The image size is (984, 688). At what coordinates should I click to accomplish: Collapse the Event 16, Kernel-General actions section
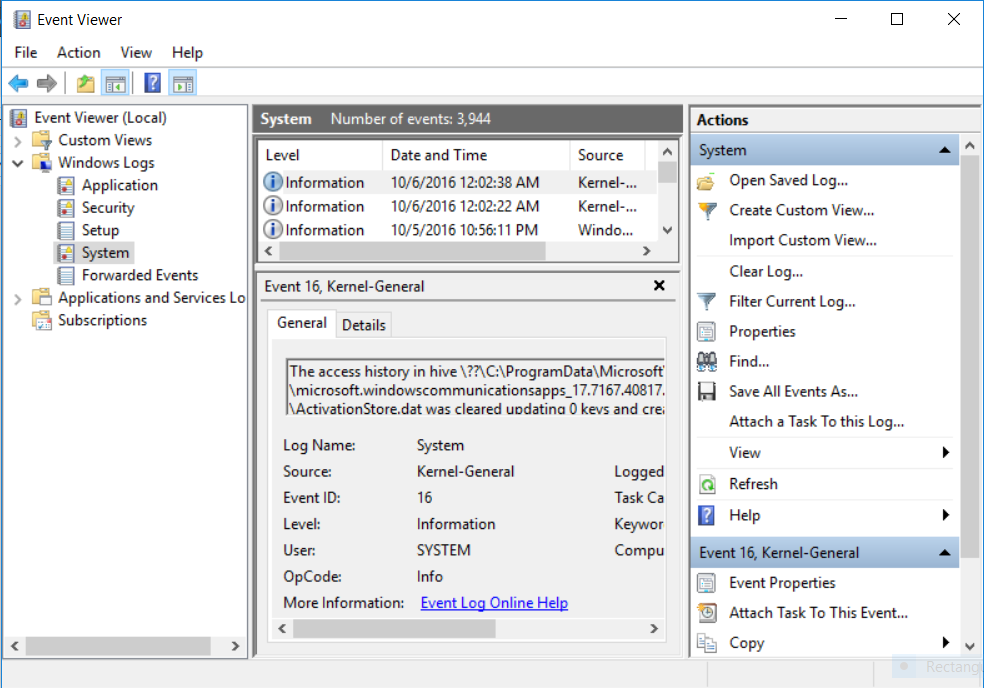point(944,553)
